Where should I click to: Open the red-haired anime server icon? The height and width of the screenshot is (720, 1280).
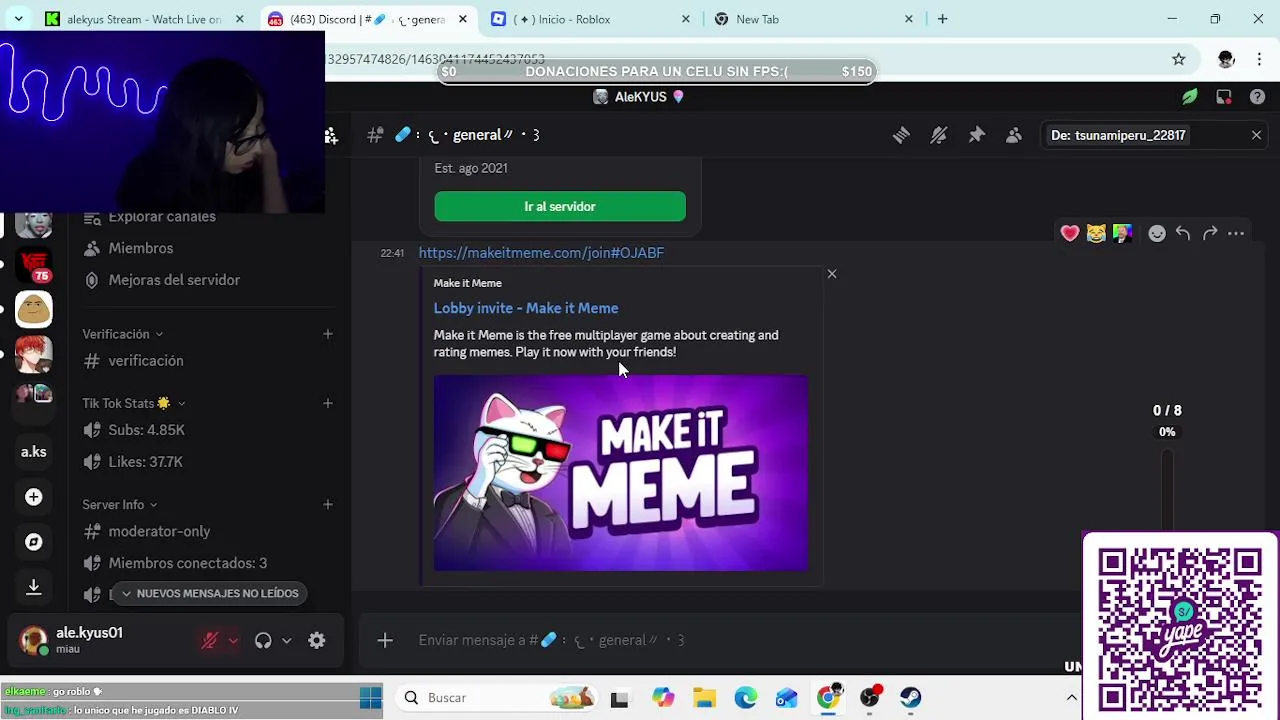(34, 355)
